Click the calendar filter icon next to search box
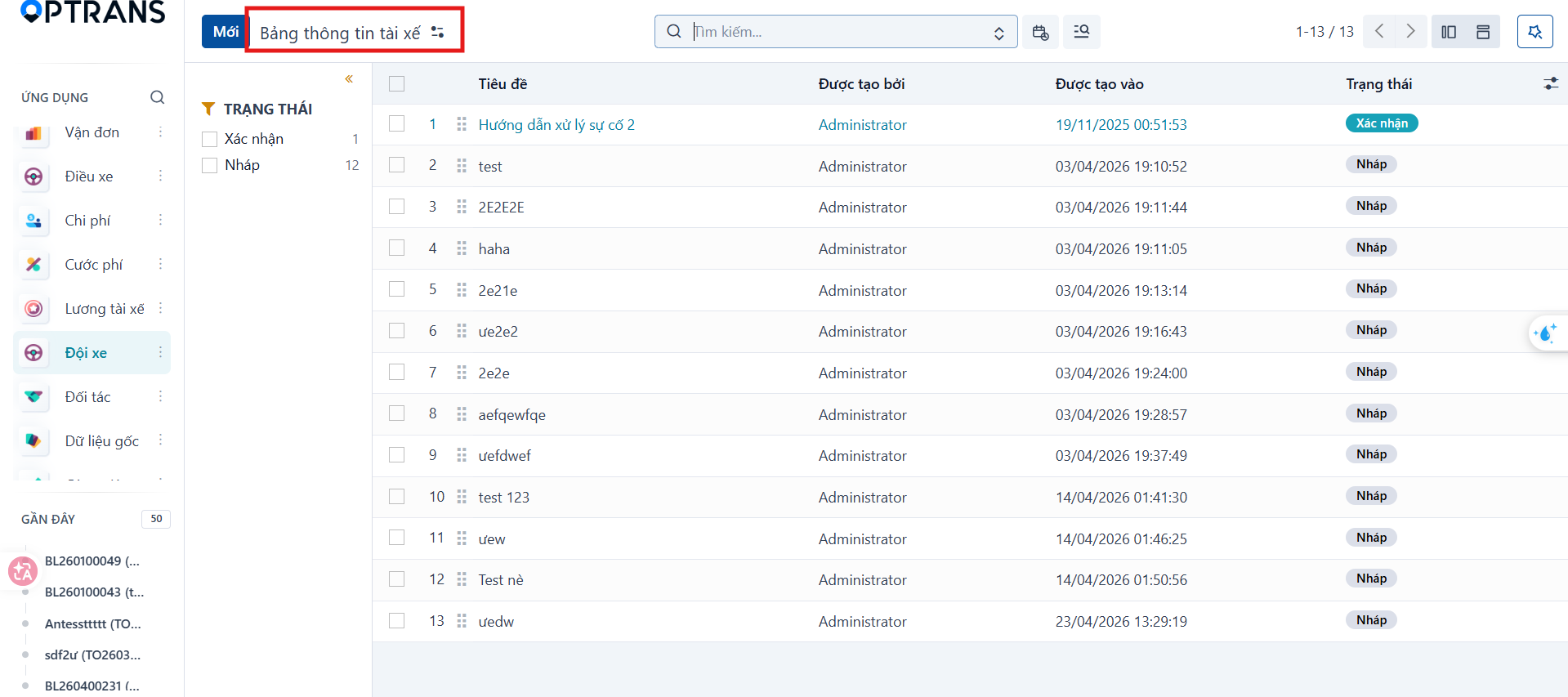 1040,32
